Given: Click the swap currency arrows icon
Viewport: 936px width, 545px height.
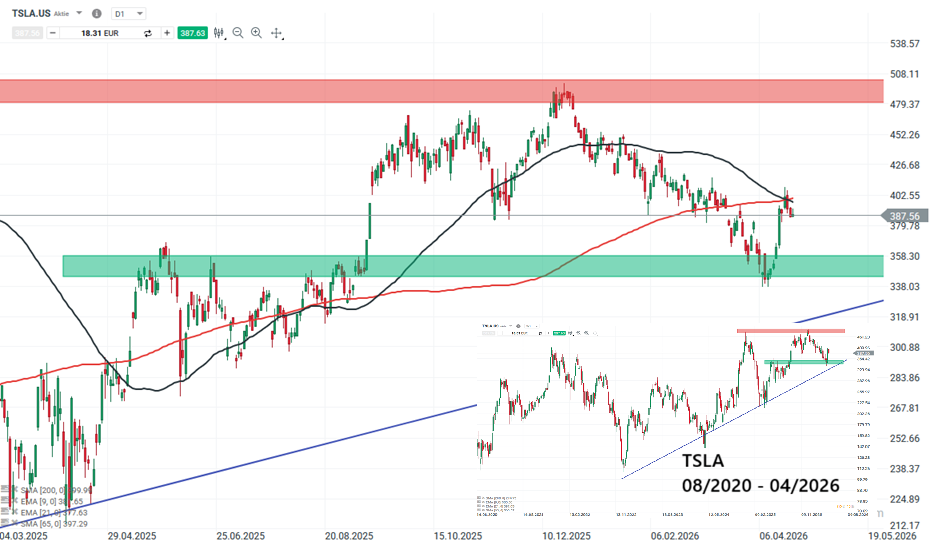Looking at the screenshot, I should (x=147, y=33).
